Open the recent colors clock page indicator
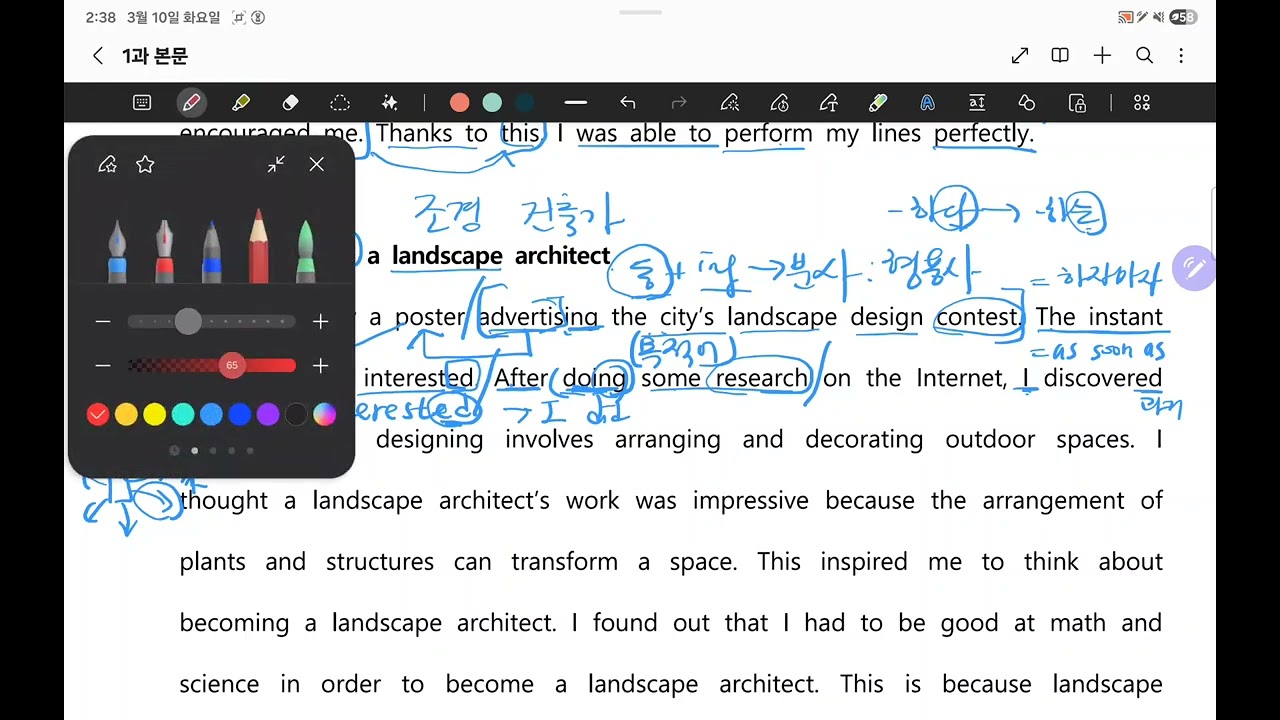This screenshot has width=1280, height=720. click(174, 451)
